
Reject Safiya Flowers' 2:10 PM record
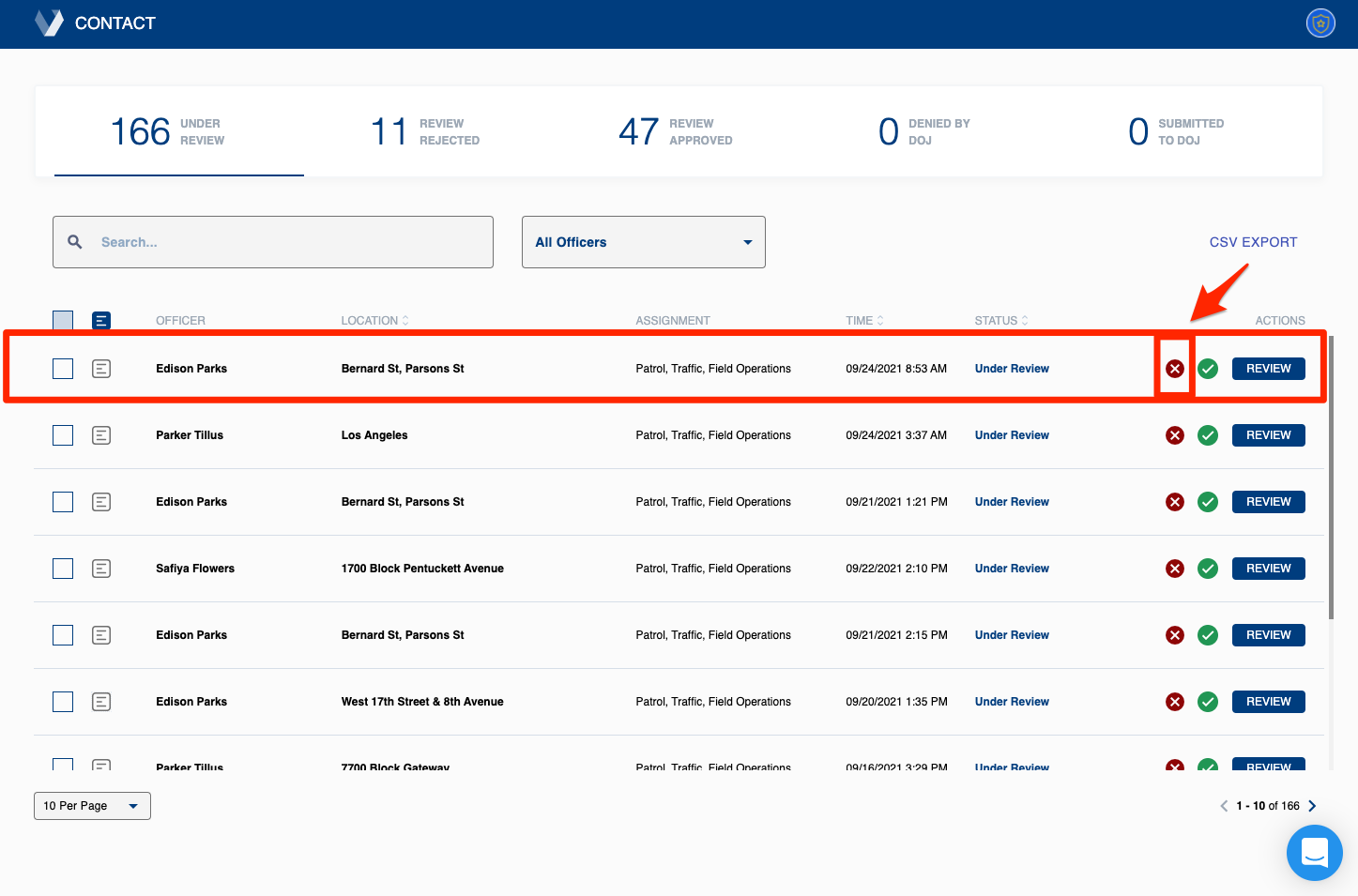(1174, 568)
